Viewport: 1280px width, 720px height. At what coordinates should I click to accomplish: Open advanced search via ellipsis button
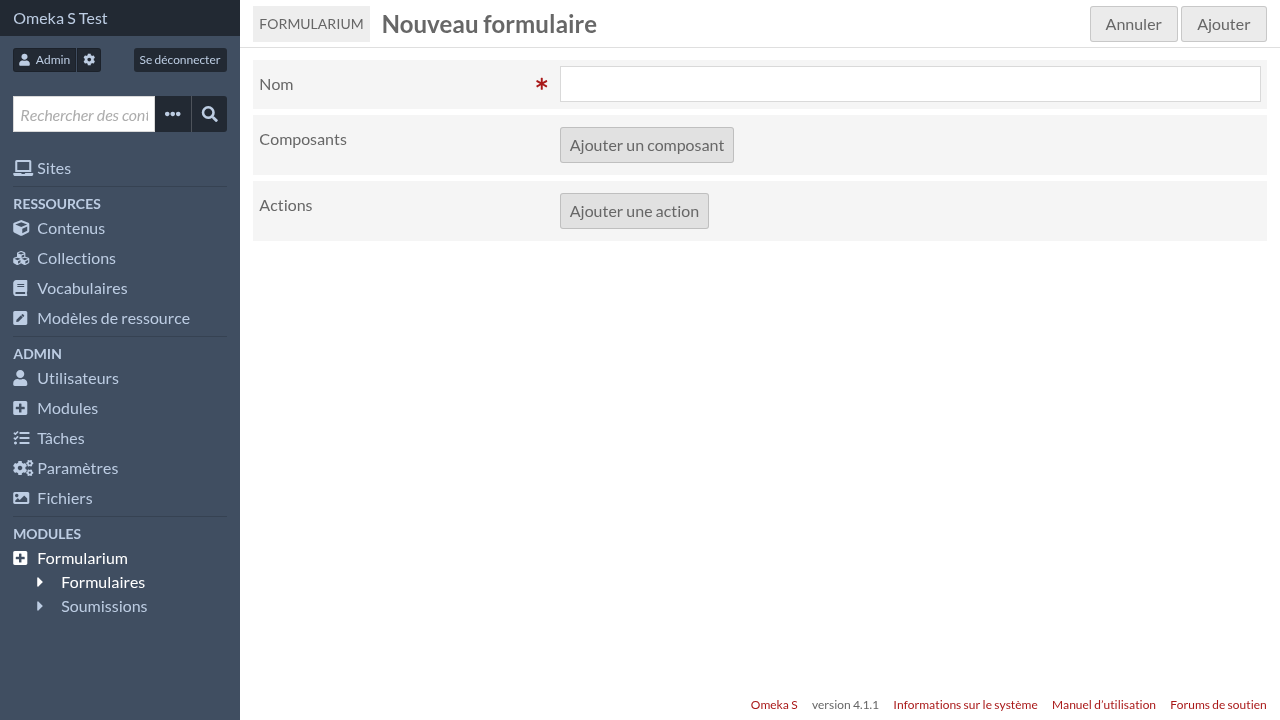tap(172, 114)
